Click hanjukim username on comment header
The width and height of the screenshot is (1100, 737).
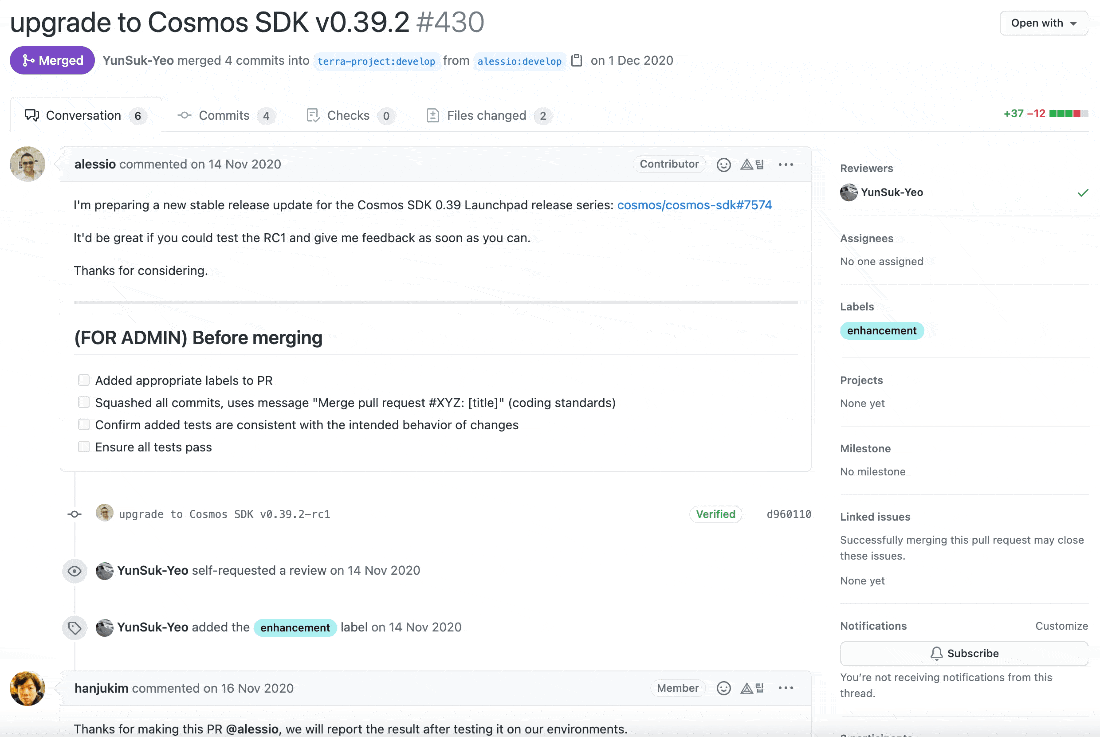pos(101,689)
